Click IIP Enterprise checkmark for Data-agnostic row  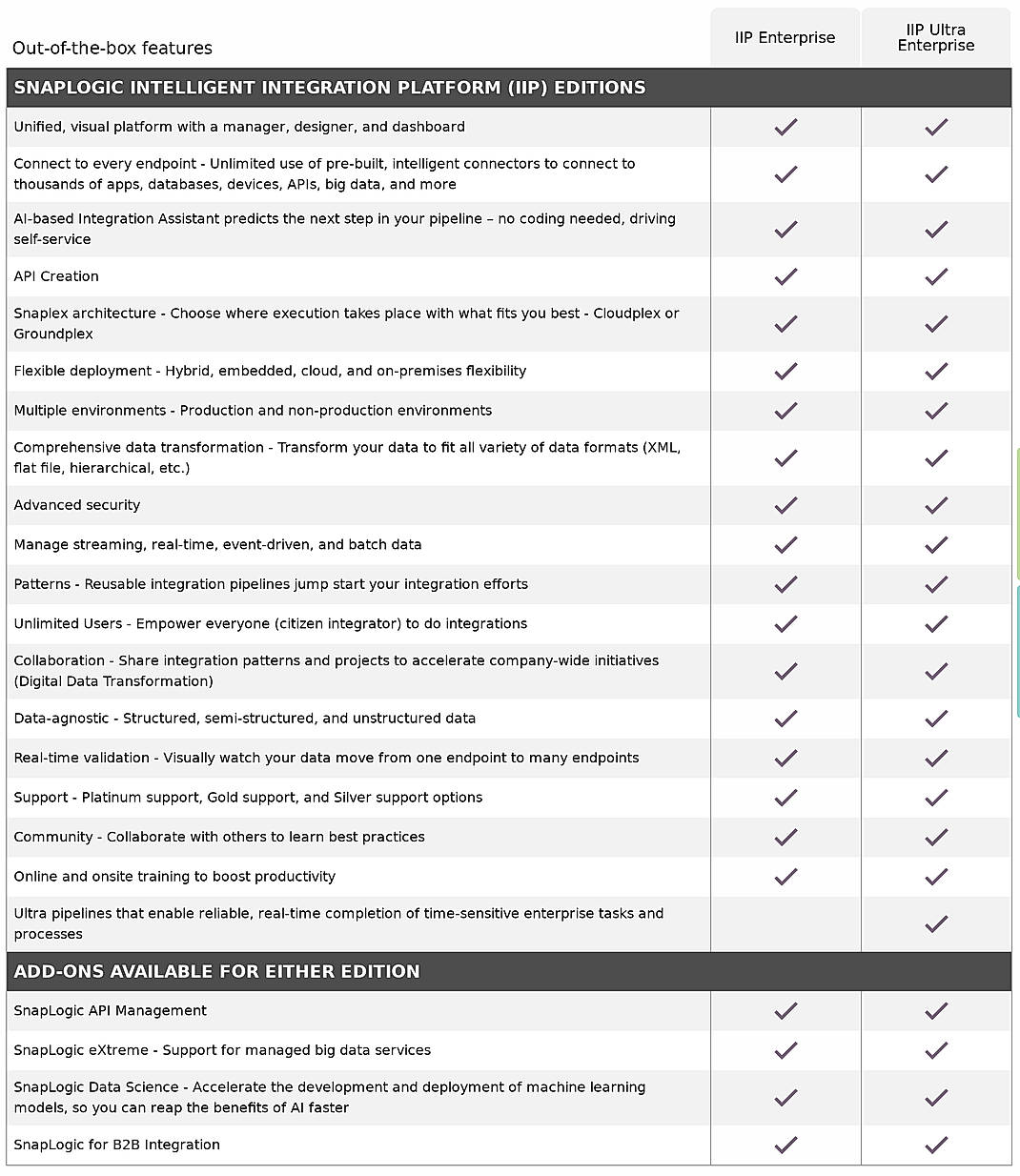(x=785, y=719)
